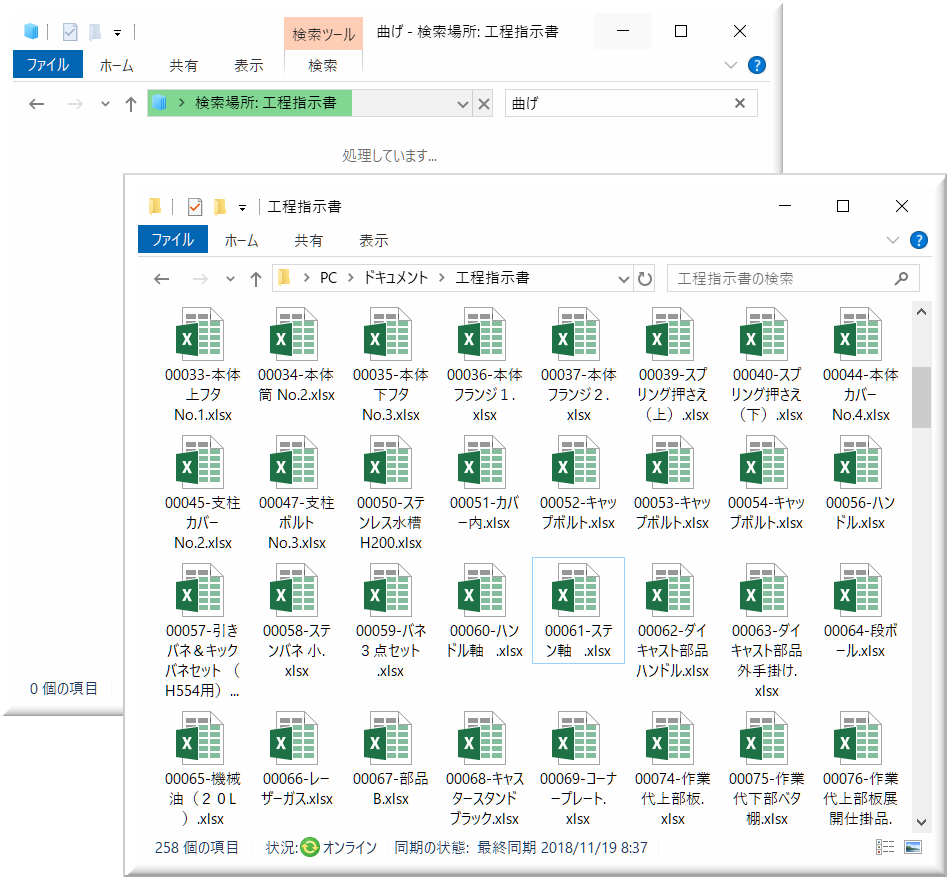Switch to 共有 tab in 工程指示書 window
947x877 pixels.
coord(308,240)
